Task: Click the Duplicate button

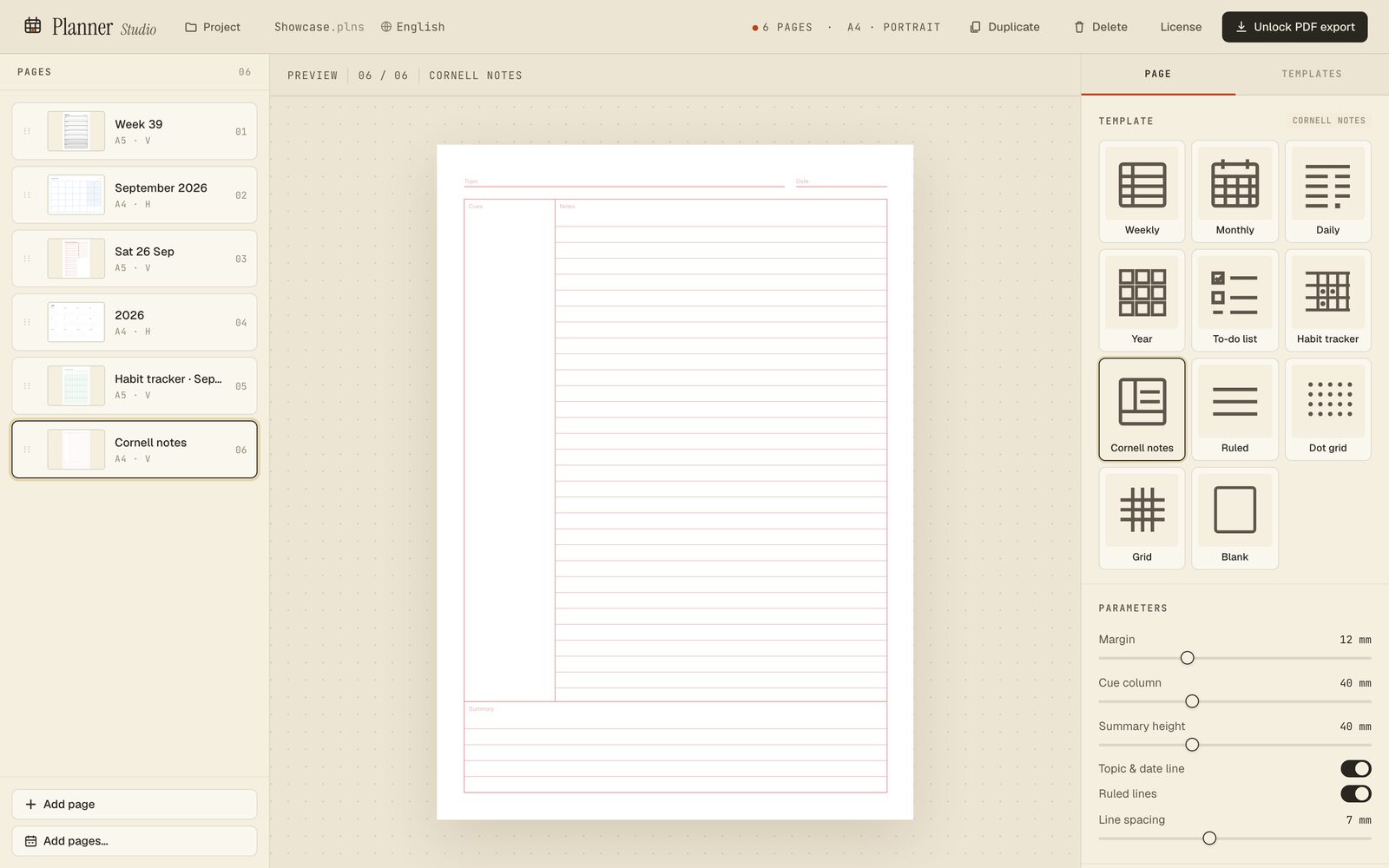Action: [x=1004, y=27]
